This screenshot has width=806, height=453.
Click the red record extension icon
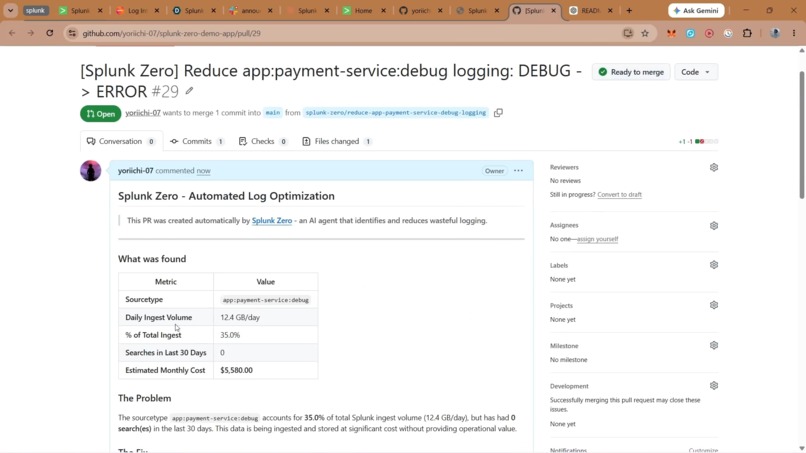pos(709,33)
